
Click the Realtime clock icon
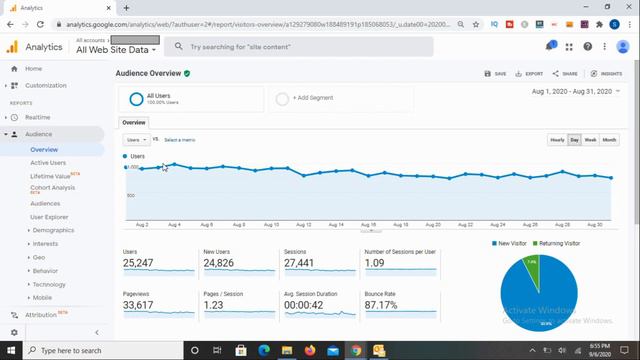coord(14,118)
